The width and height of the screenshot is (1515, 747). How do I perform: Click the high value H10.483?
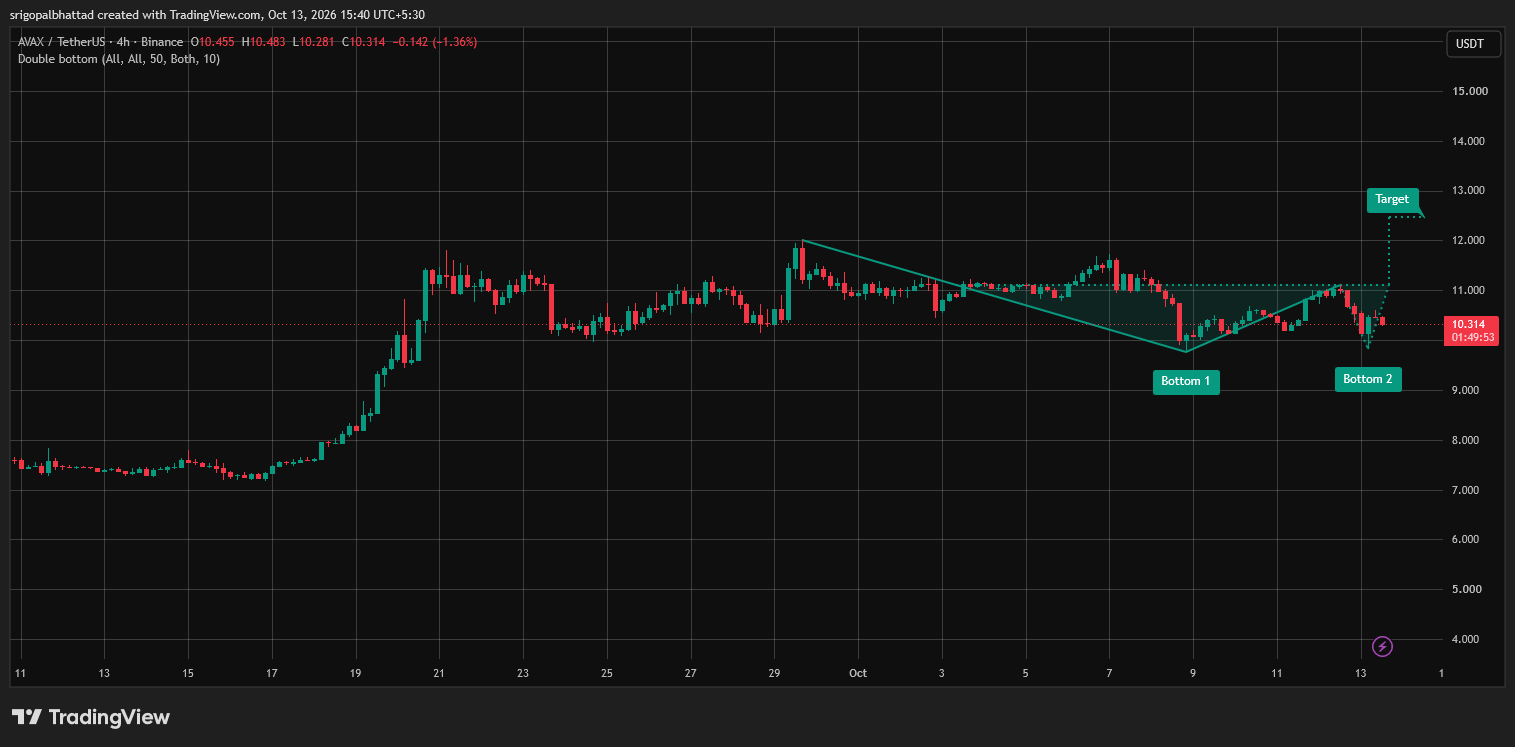click(x=262, y=42)
